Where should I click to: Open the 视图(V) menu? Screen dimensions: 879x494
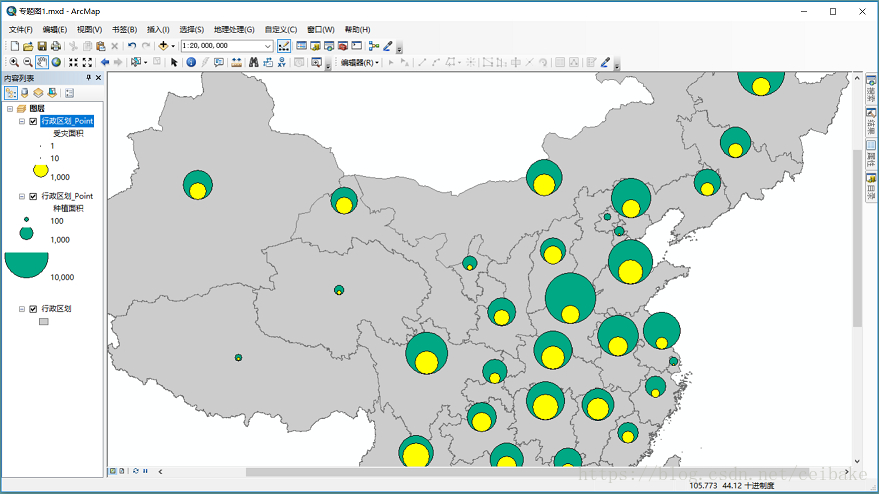90,30
